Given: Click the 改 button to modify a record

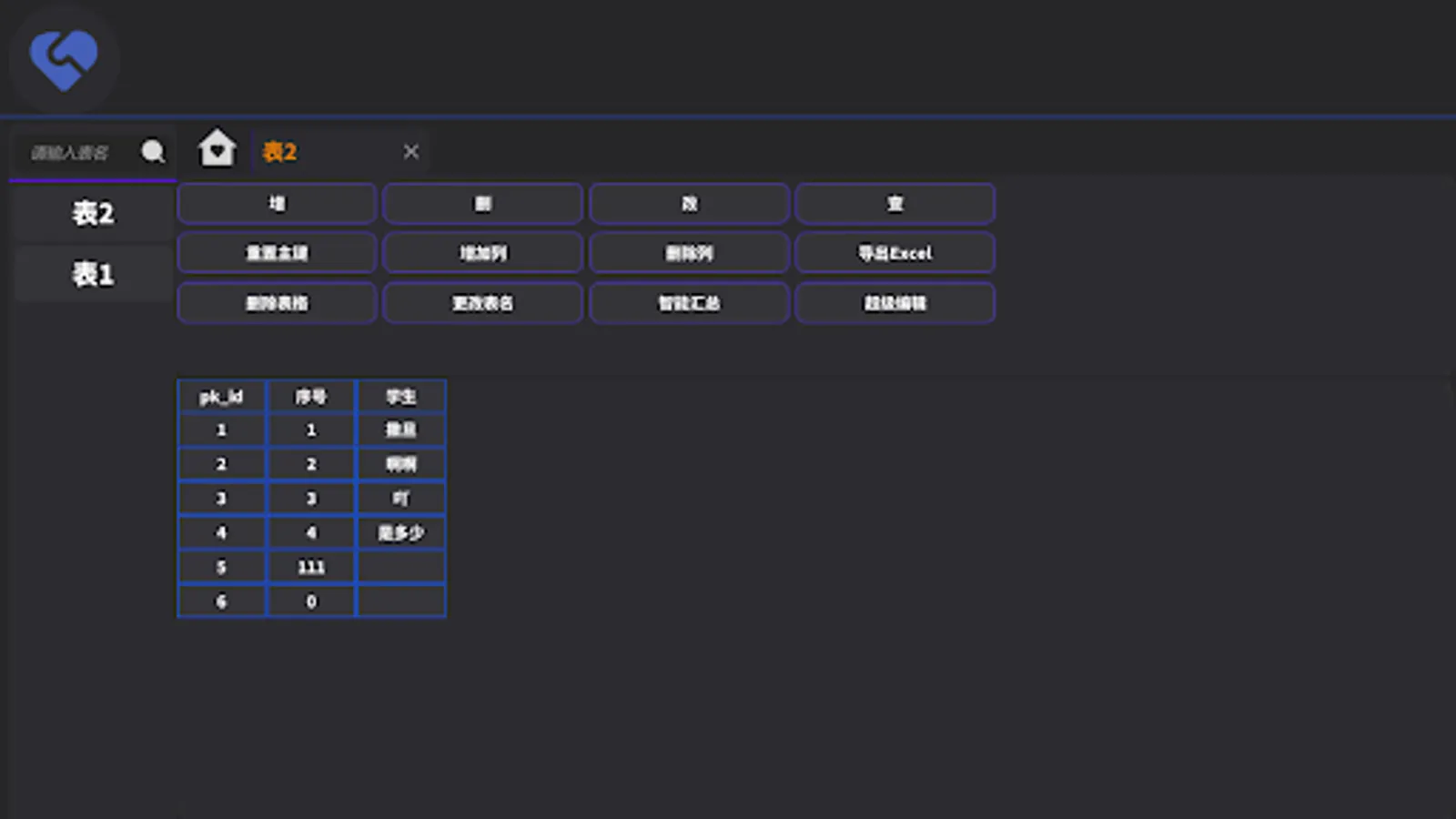Looking at the screenshot, I should click(x=689, y=203).
